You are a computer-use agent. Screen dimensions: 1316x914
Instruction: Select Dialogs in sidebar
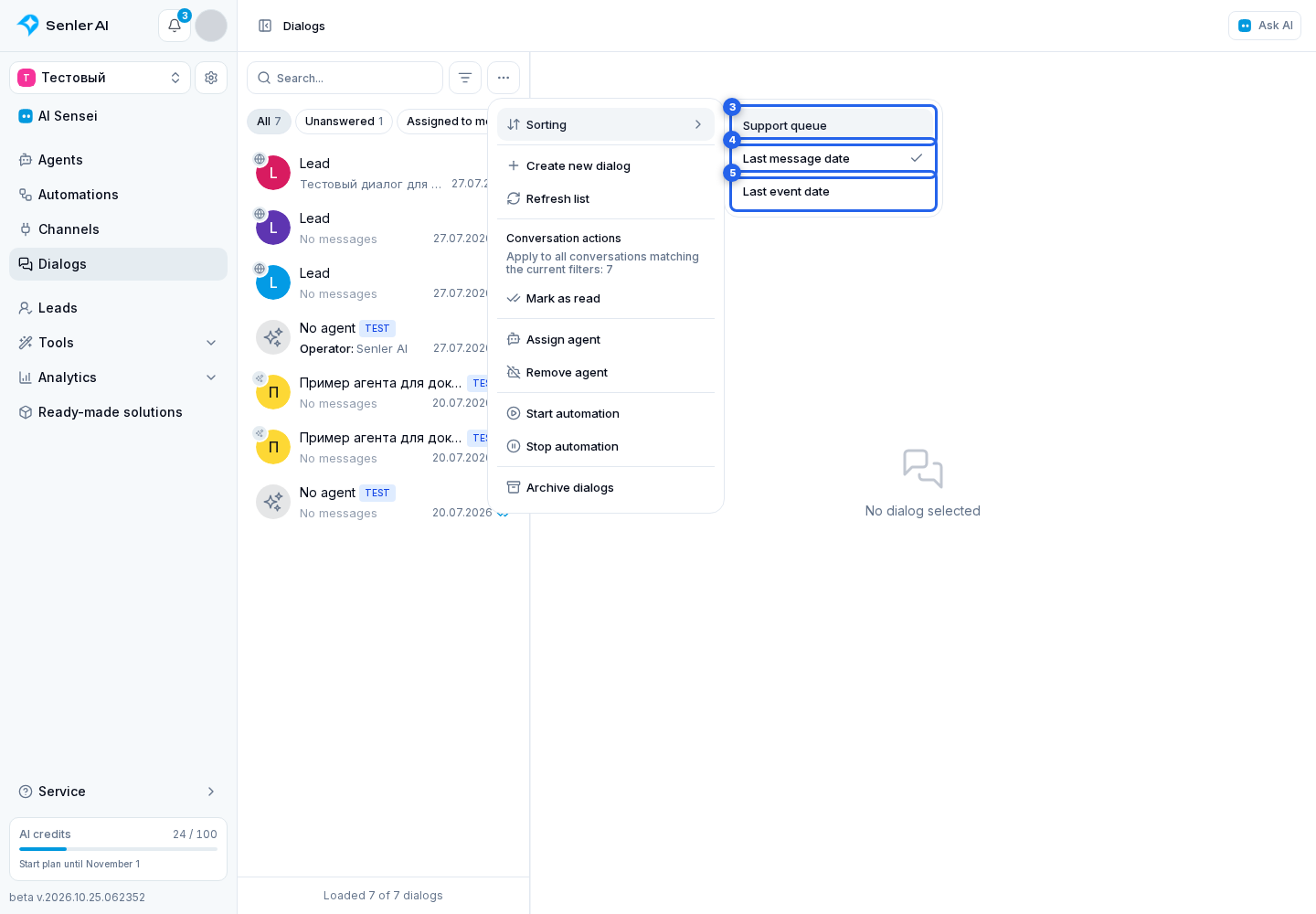coord(118,264)
